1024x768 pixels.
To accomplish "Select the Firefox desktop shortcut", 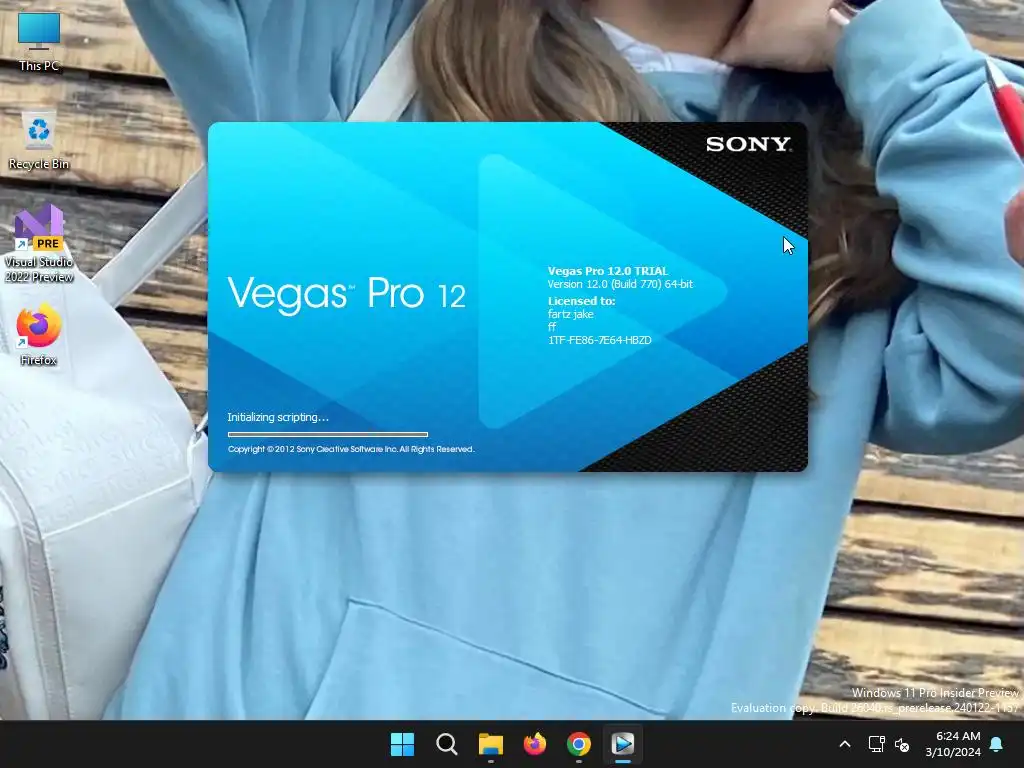I will [39, 335].
